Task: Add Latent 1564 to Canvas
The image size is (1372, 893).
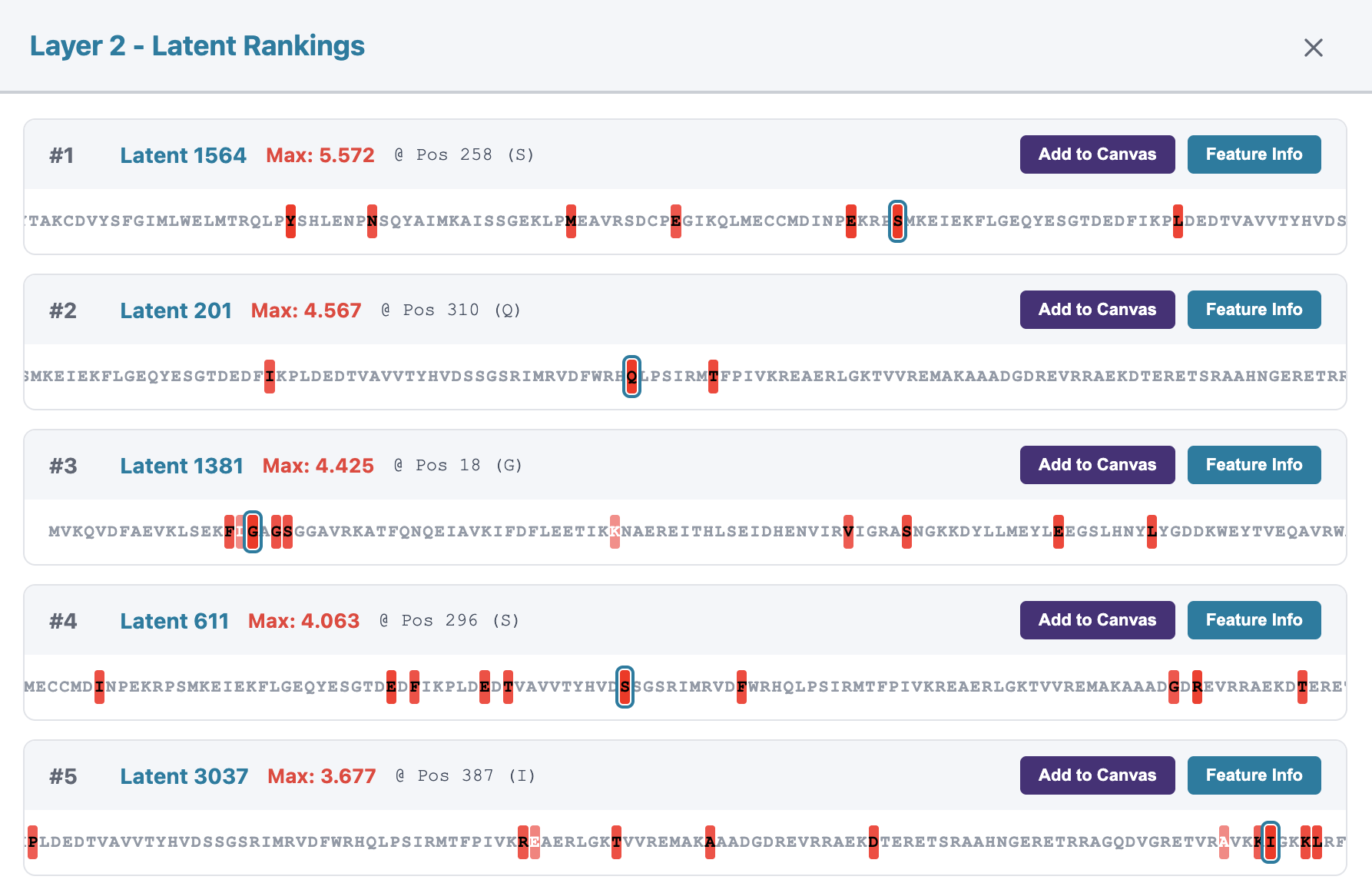Action: [x=1097, y=154]
